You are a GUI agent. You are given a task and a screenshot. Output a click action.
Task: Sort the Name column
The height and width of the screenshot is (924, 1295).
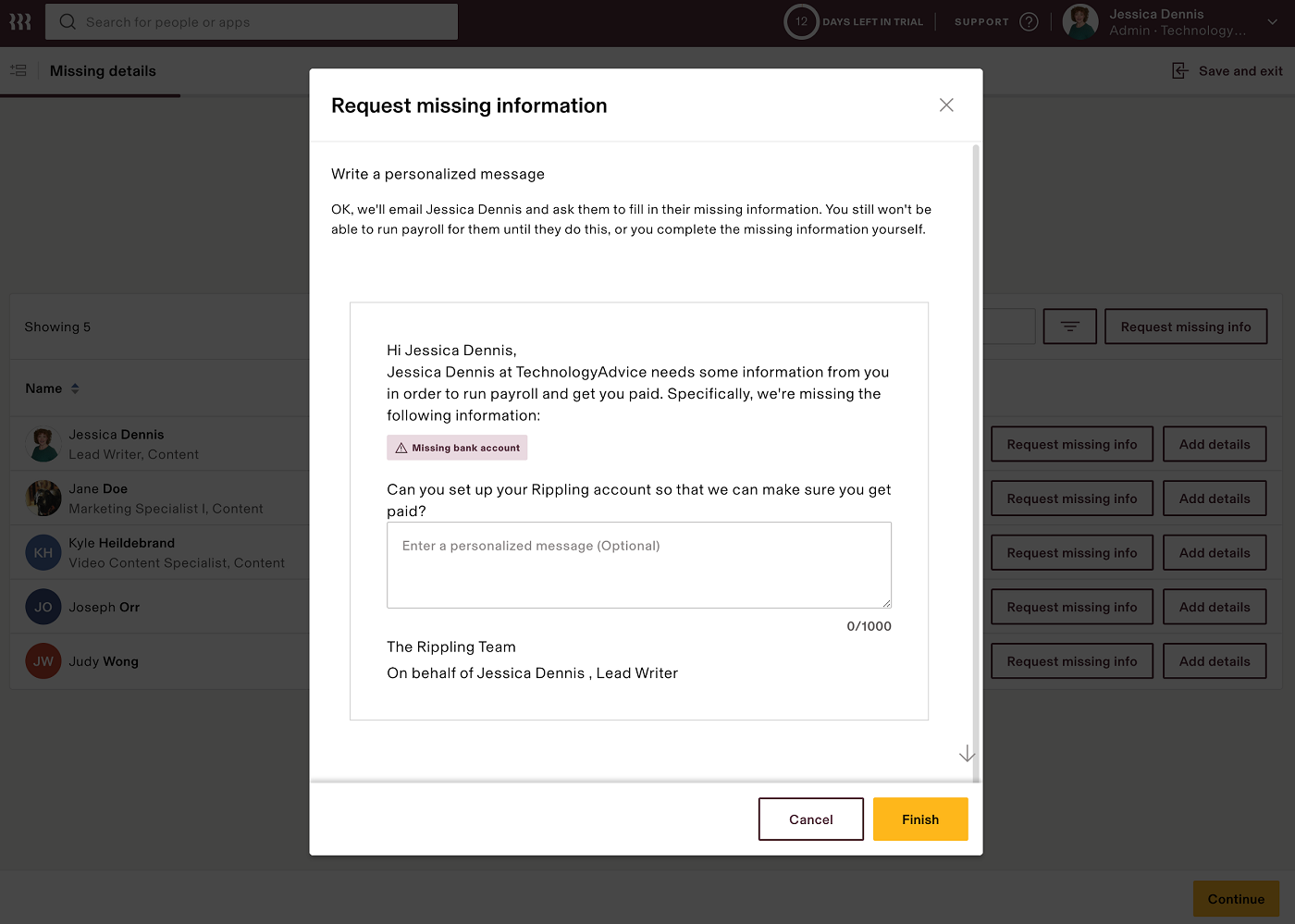coord(75,388)
